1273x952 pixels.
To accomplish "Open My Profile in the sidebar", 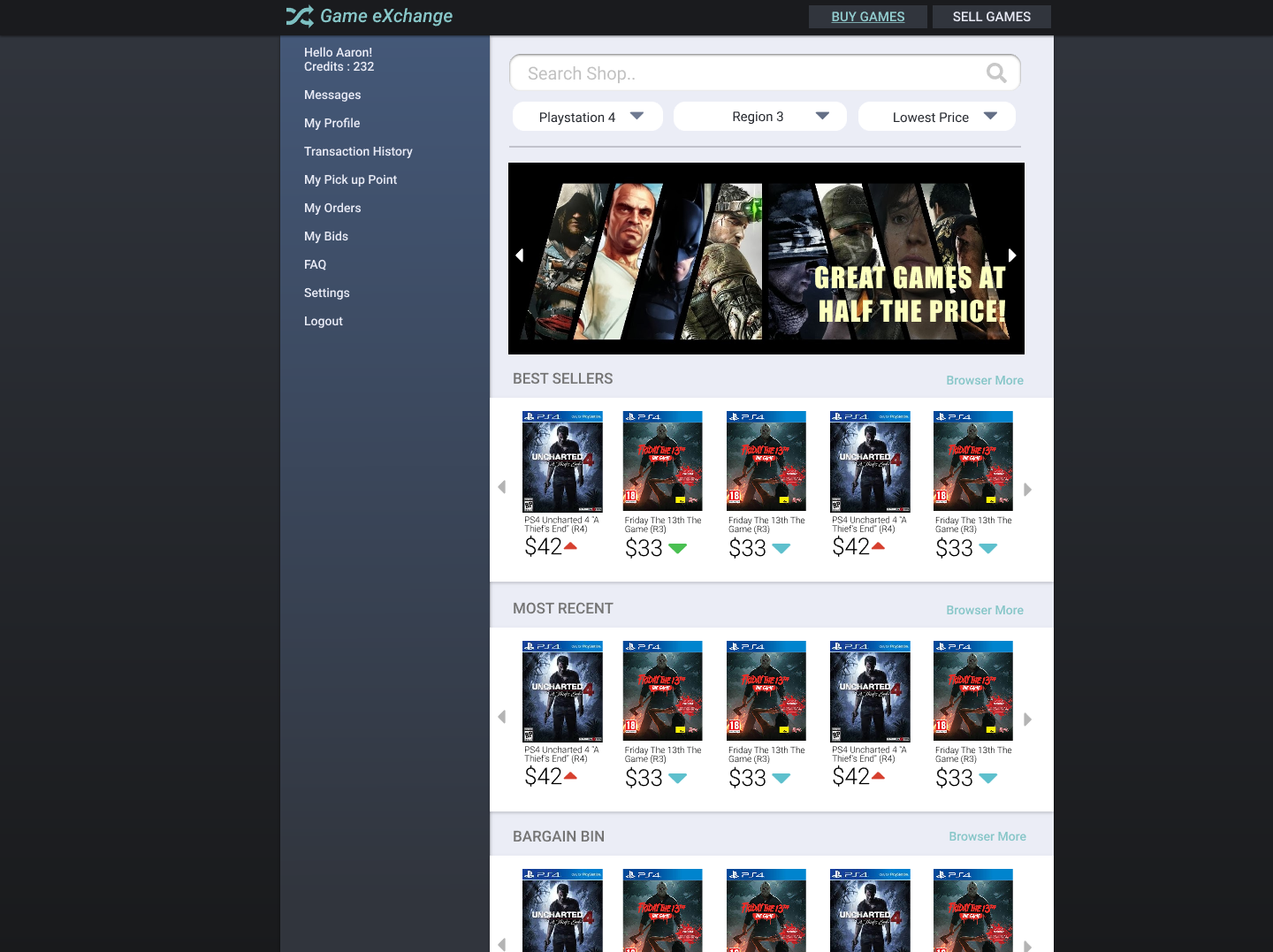I will (332, 123).
